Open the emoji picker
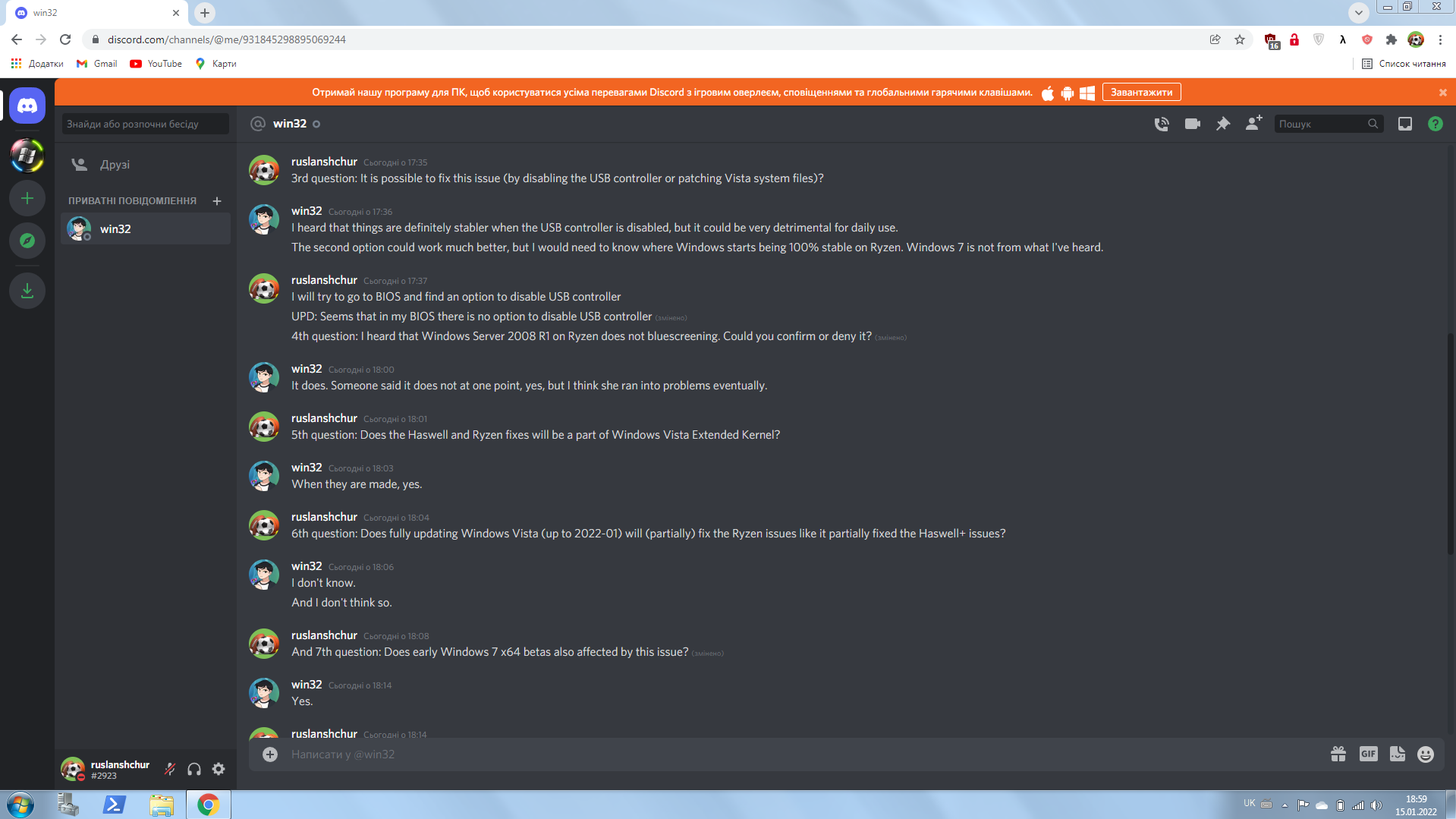 [1425, 754]
